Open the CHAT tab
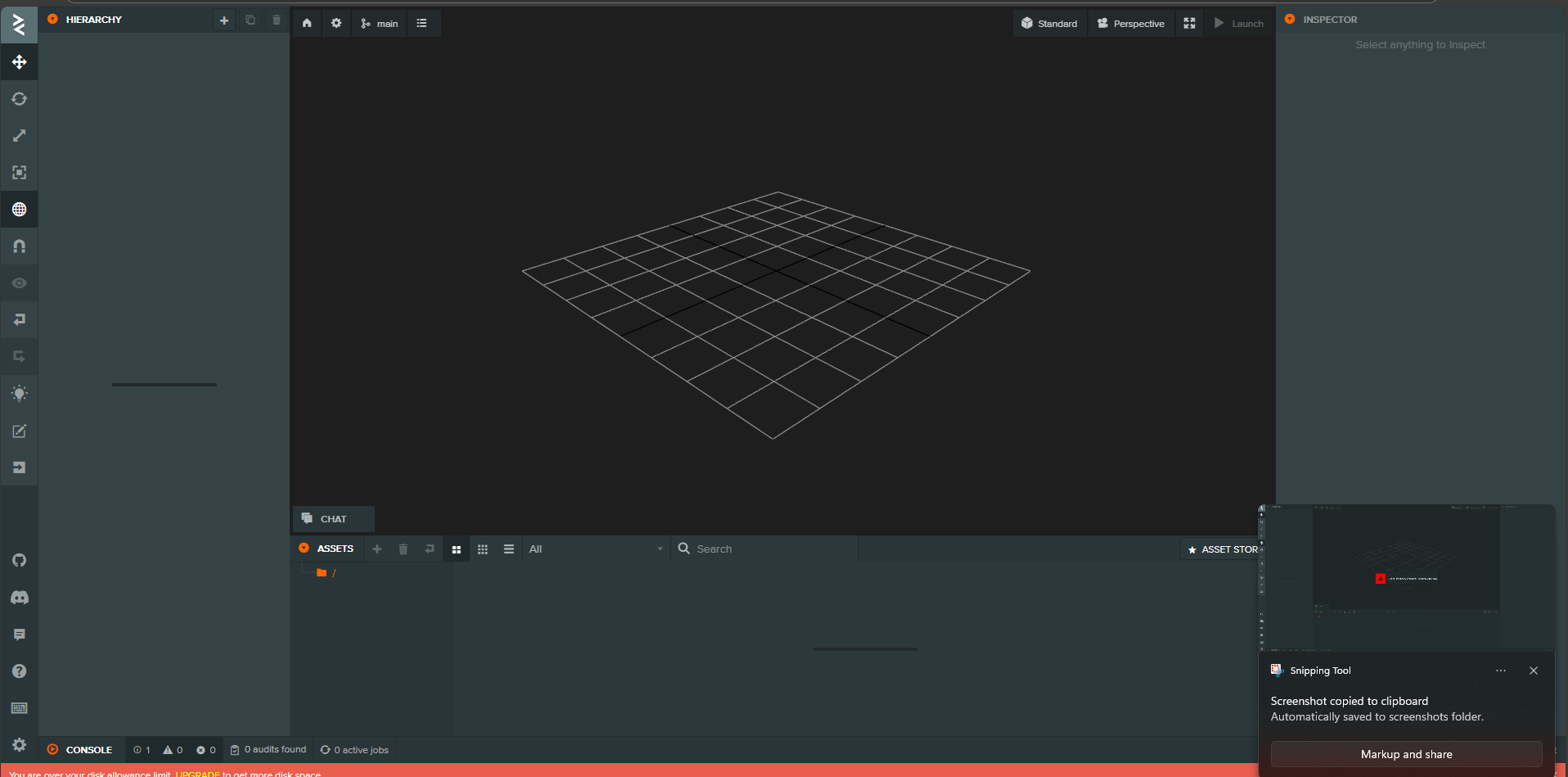The width and height of the screenshot is (1568, 777). pyautogui.click(x=333, y=519)
